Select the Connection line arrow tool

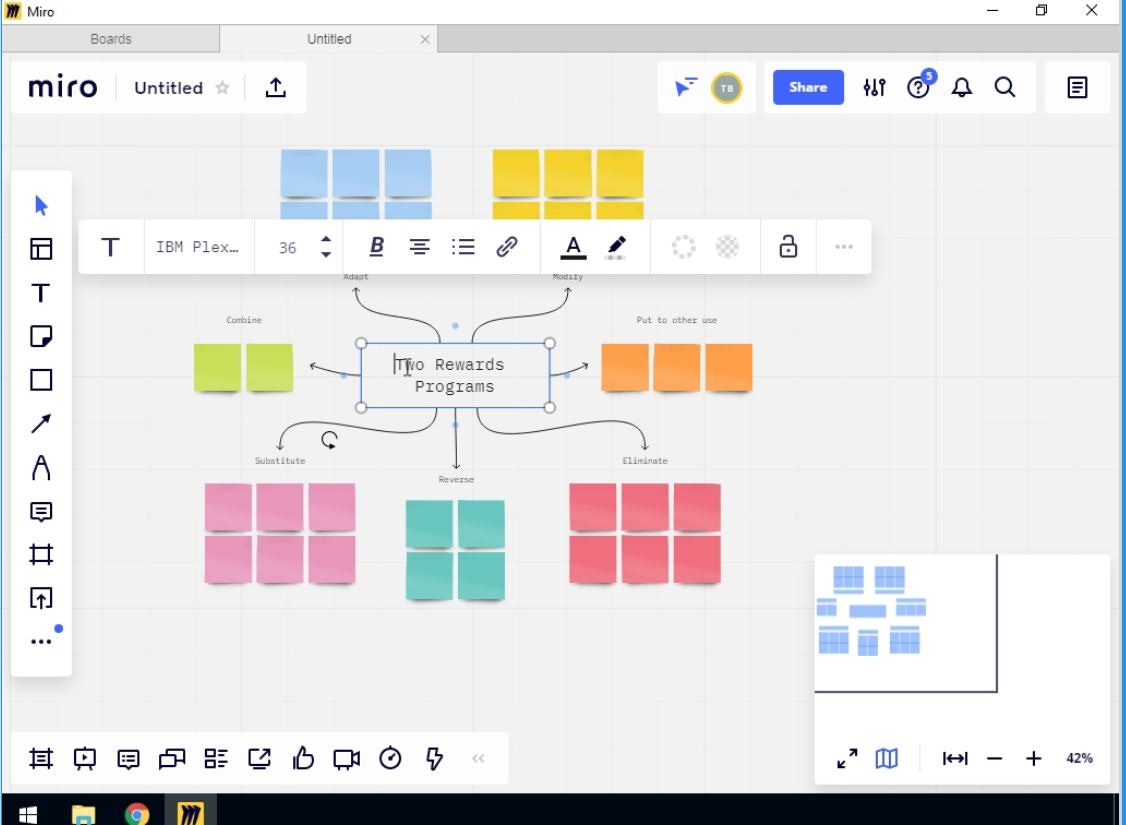(41, 424)
